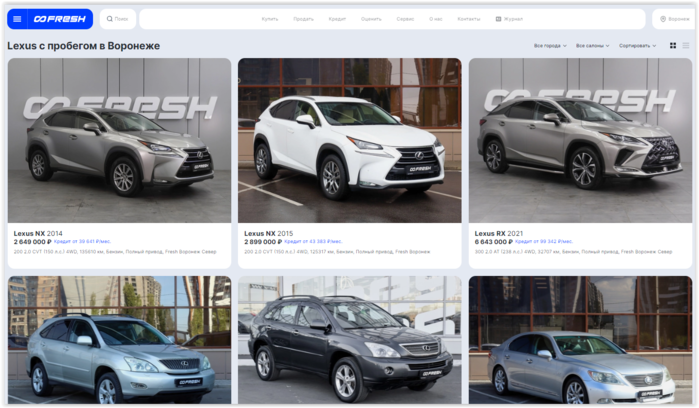Click the price 2 649 000 ₽
Viewport: 699px width, 408px height.
[x=32, y=242]
